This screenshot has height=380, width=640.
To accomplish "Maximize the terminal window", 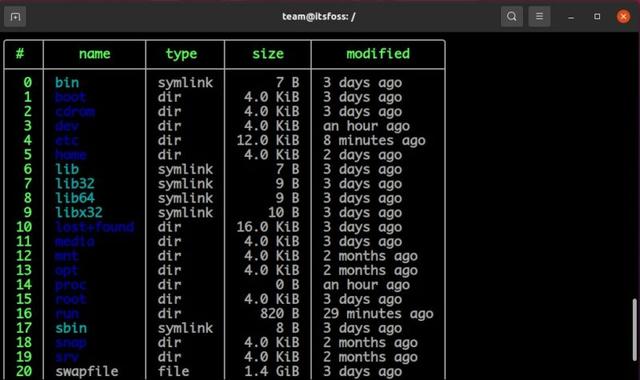I will pyautogui.click(x=597, y=17).
